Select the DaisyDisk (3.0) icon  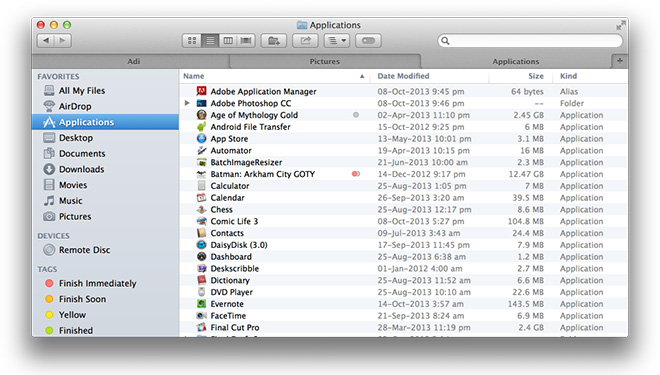202,245
